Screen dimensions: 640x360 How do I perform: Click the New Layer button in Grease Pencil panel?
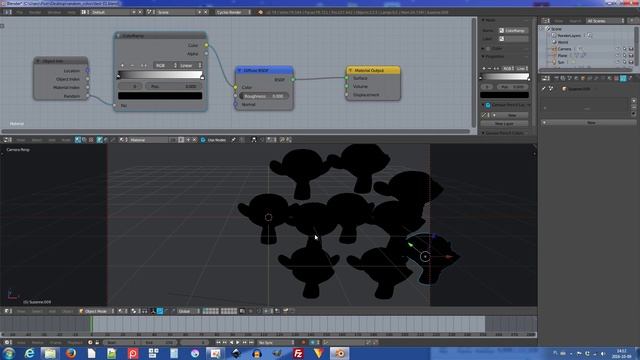[x=504, y=123]
